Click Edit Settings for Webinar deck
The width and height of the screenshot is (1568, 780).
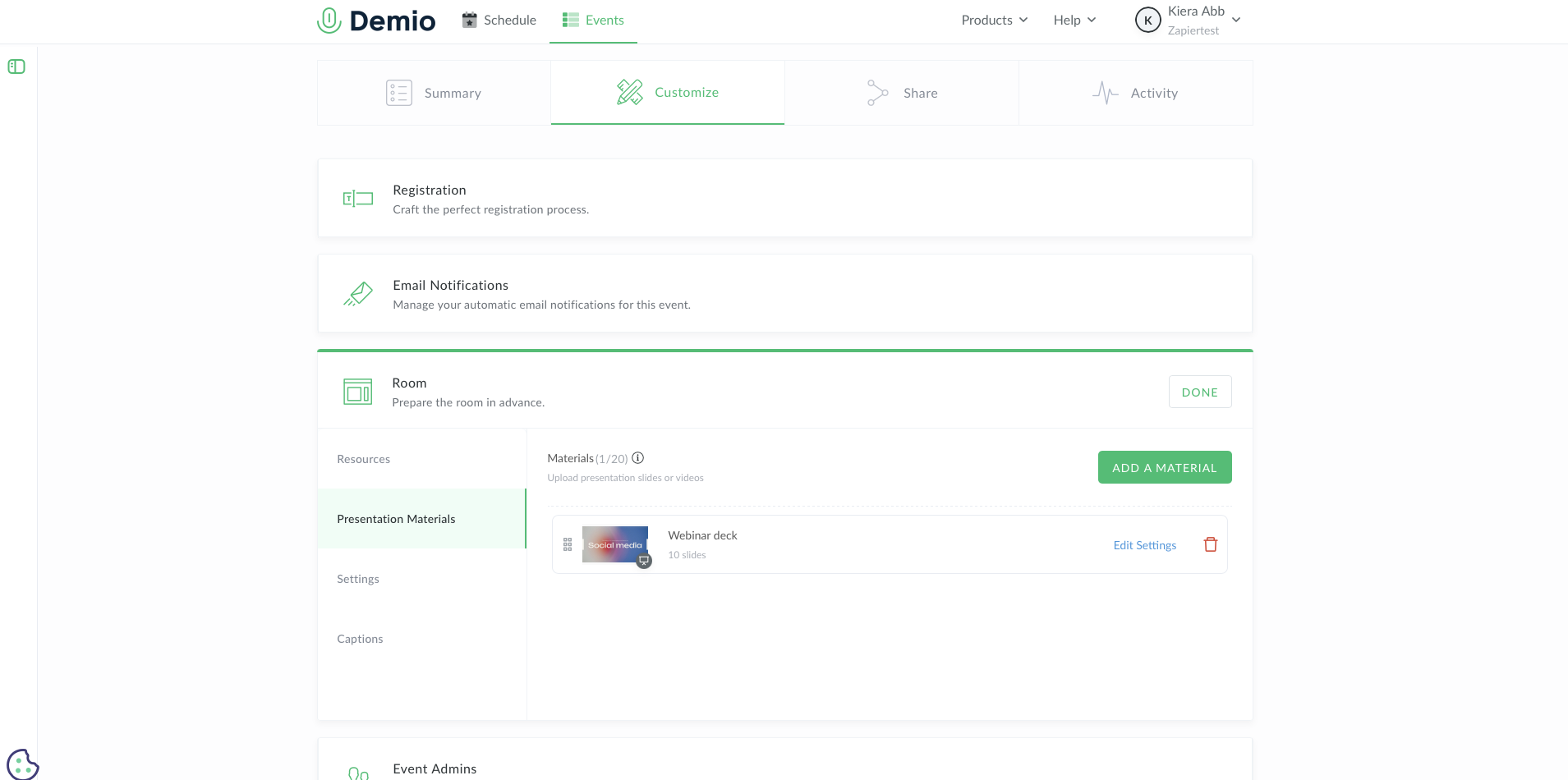pos(1145,545)
